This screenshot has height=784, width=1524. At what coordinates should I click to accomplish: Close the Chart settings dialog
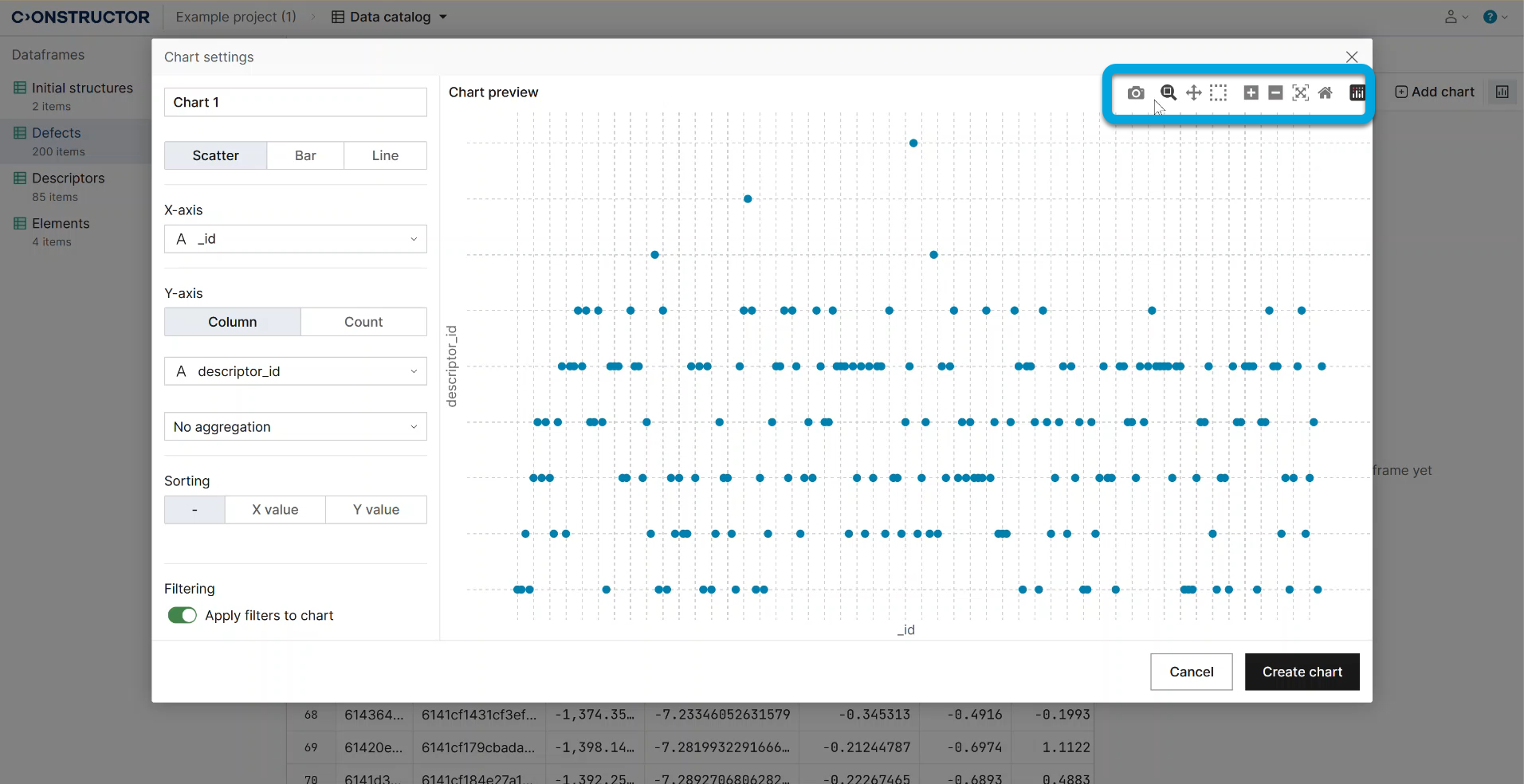click(x=1351, y=57)
